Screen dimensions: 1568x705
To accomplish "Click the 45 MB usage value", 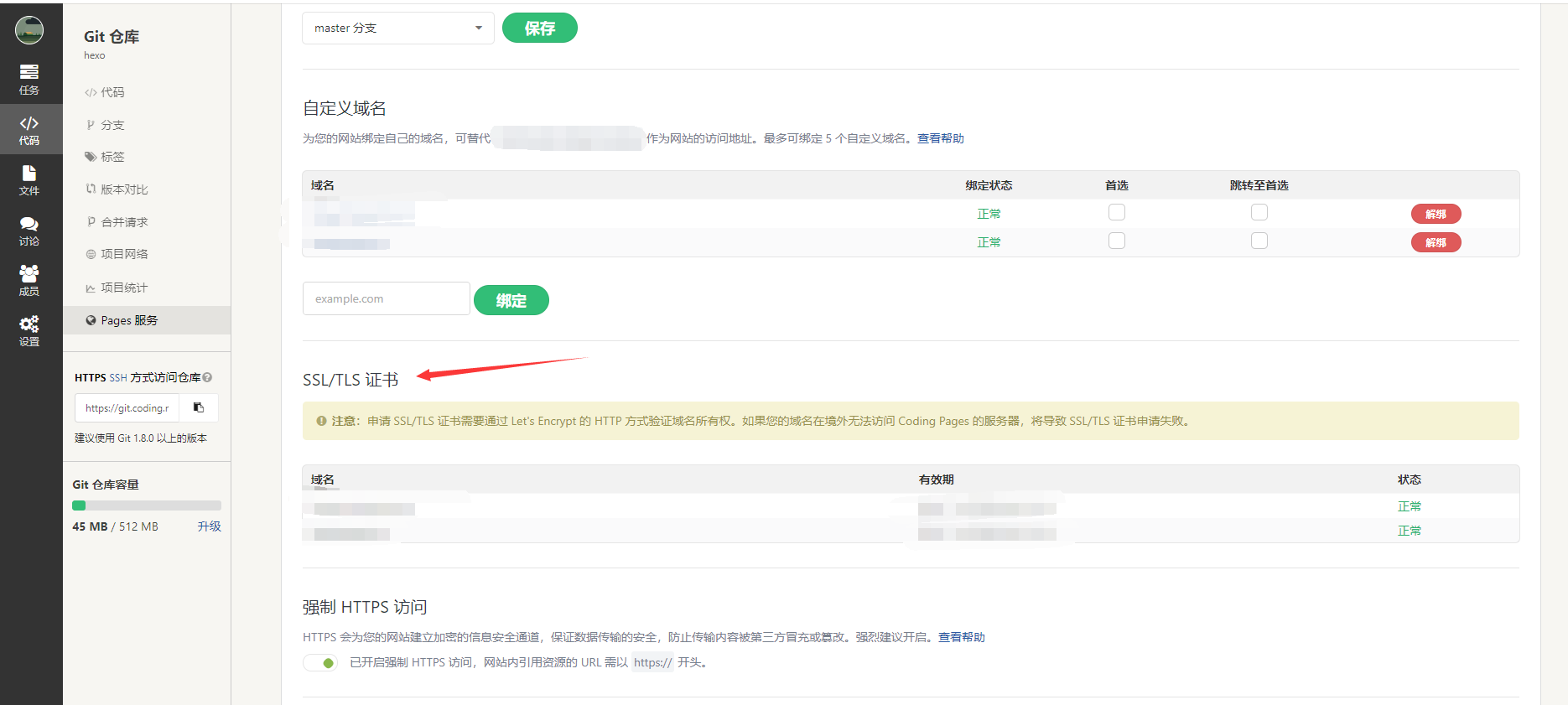I will 90,526.
